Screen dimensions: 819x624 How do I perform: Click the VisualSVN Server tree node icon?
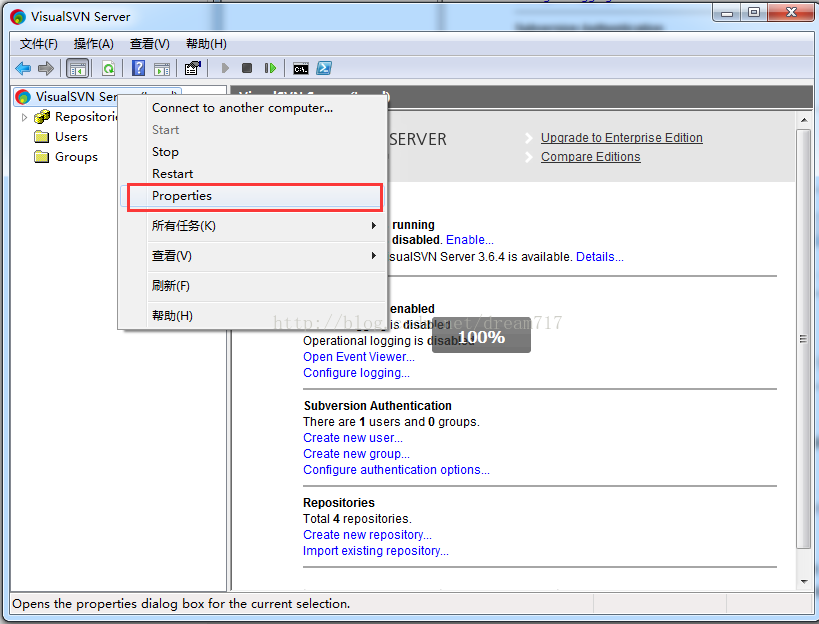point(23,97)
